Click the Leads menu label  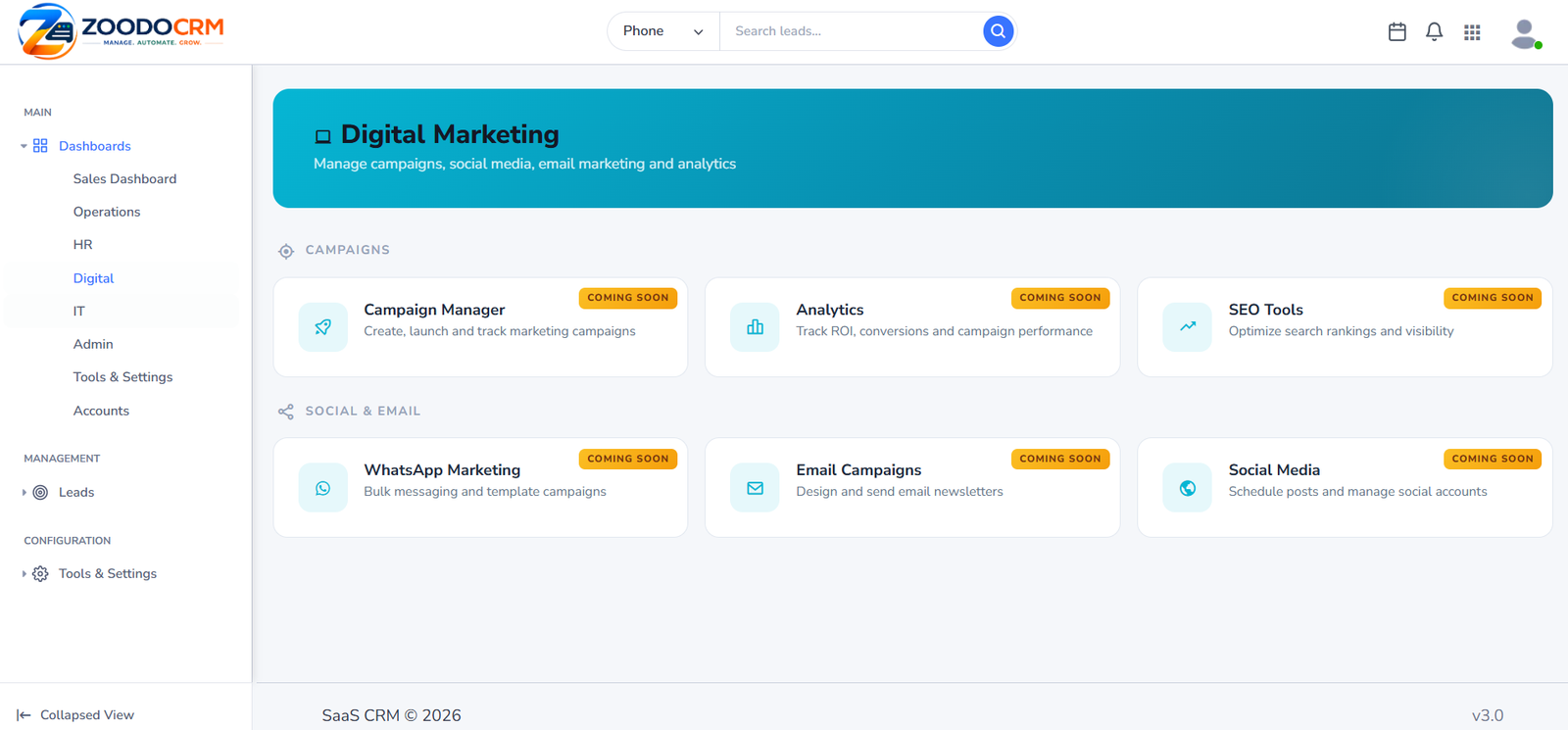pos(76,493)
